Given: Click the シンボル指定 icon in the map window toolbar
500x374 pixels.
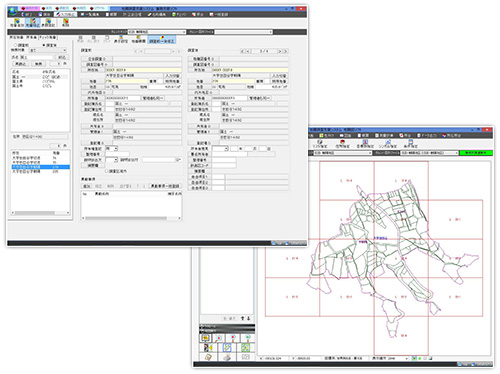Looking at the screenshot, I should tap(388, 144).
